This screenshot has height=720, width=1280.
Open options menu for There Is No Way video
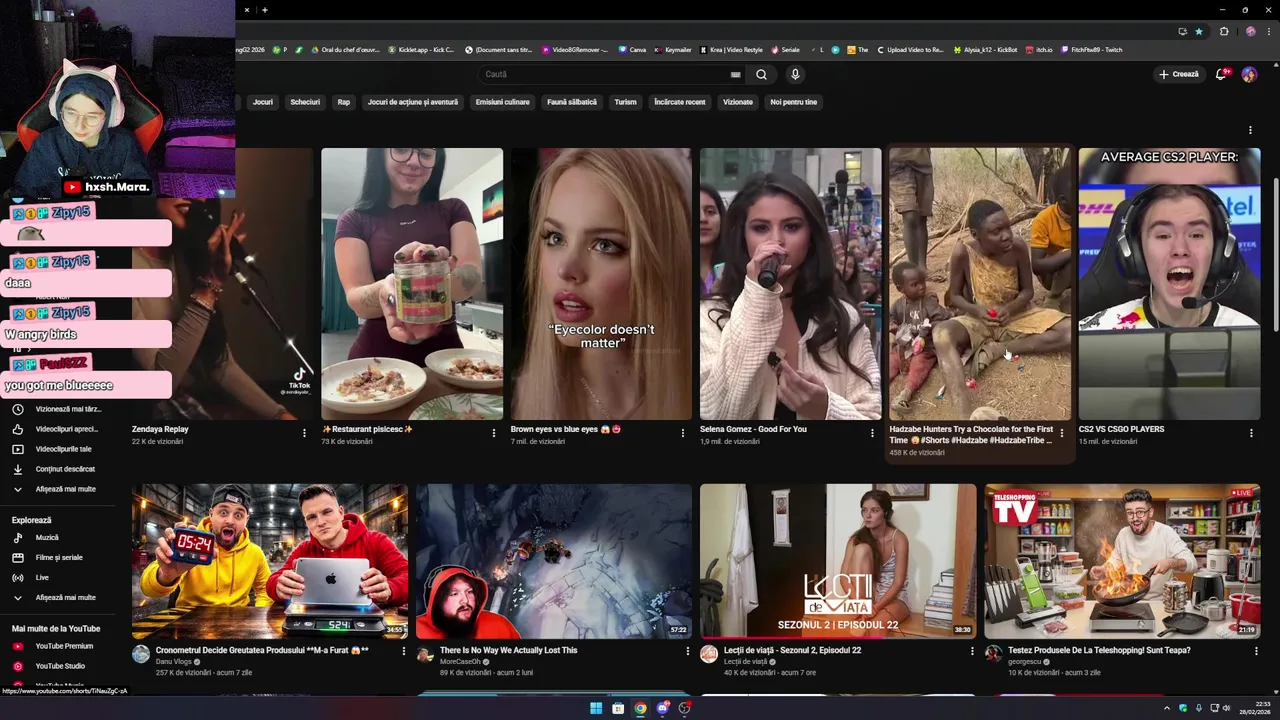coord(688,651)
